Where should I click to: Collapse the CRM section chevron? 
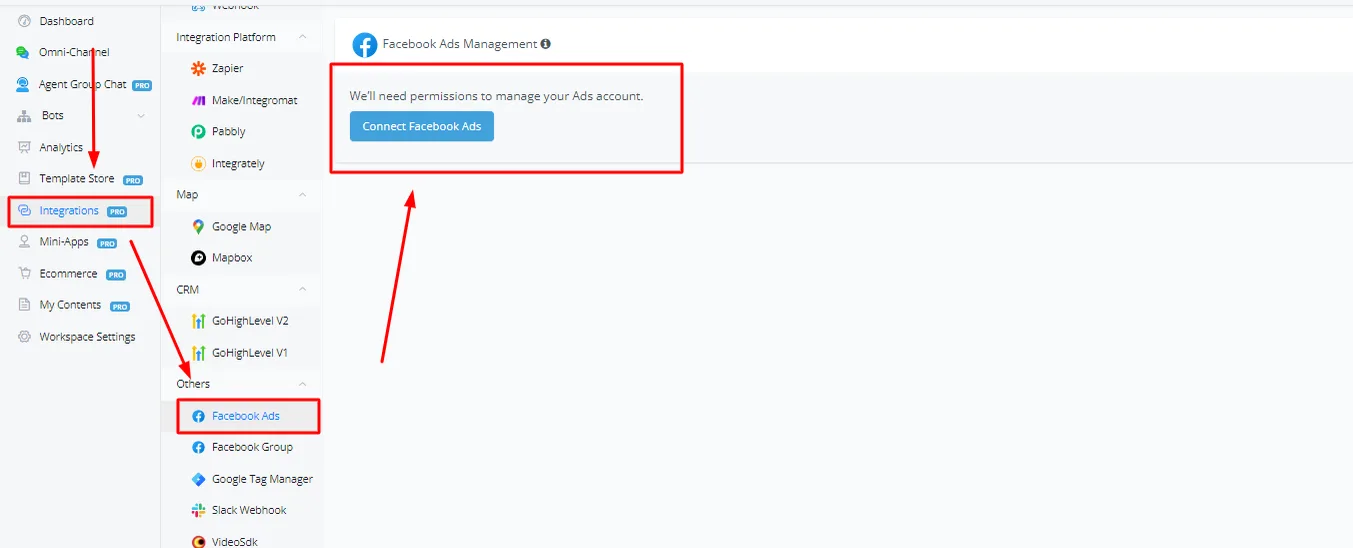point(303,290)
